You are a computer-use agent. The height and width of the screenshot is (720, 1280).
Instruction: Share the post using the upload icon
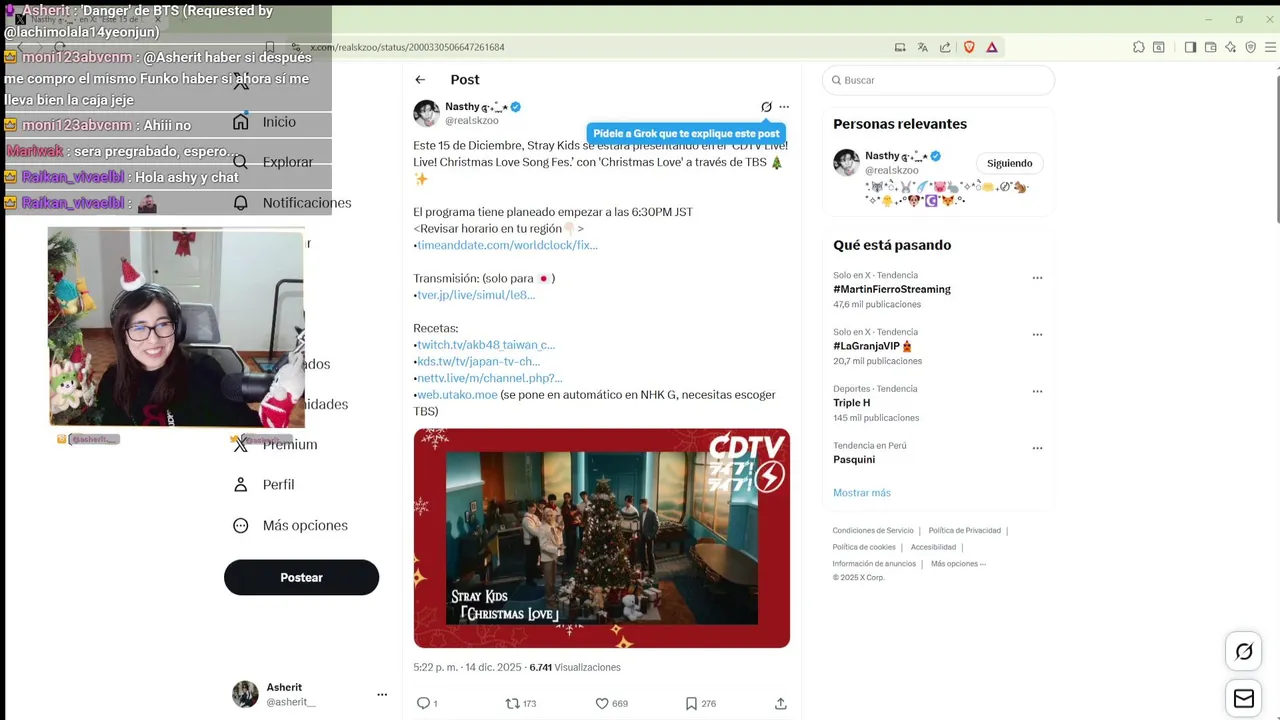(x=781, y=704)
